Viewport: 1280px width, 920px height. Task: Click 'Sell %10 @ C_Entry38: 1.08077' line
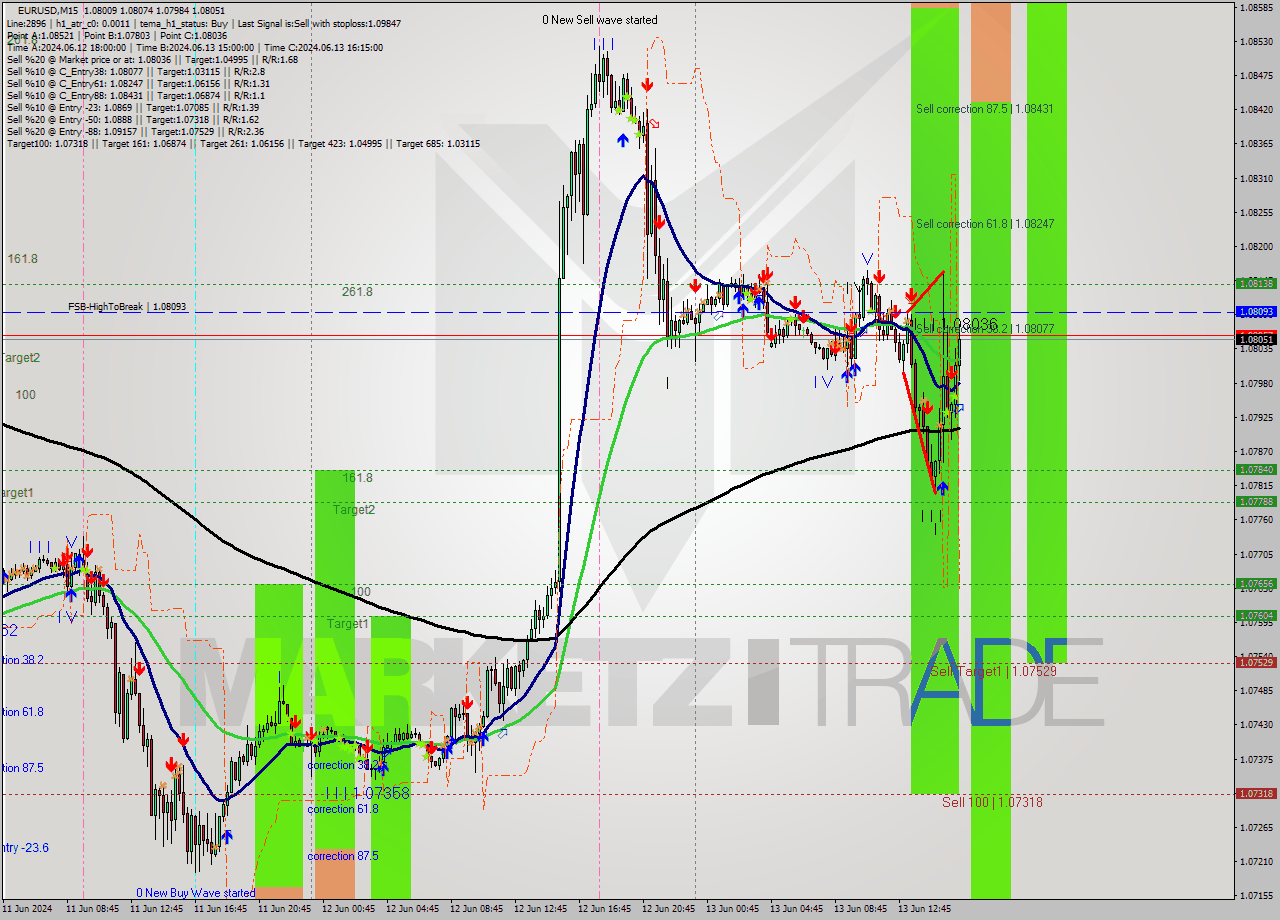136,71
